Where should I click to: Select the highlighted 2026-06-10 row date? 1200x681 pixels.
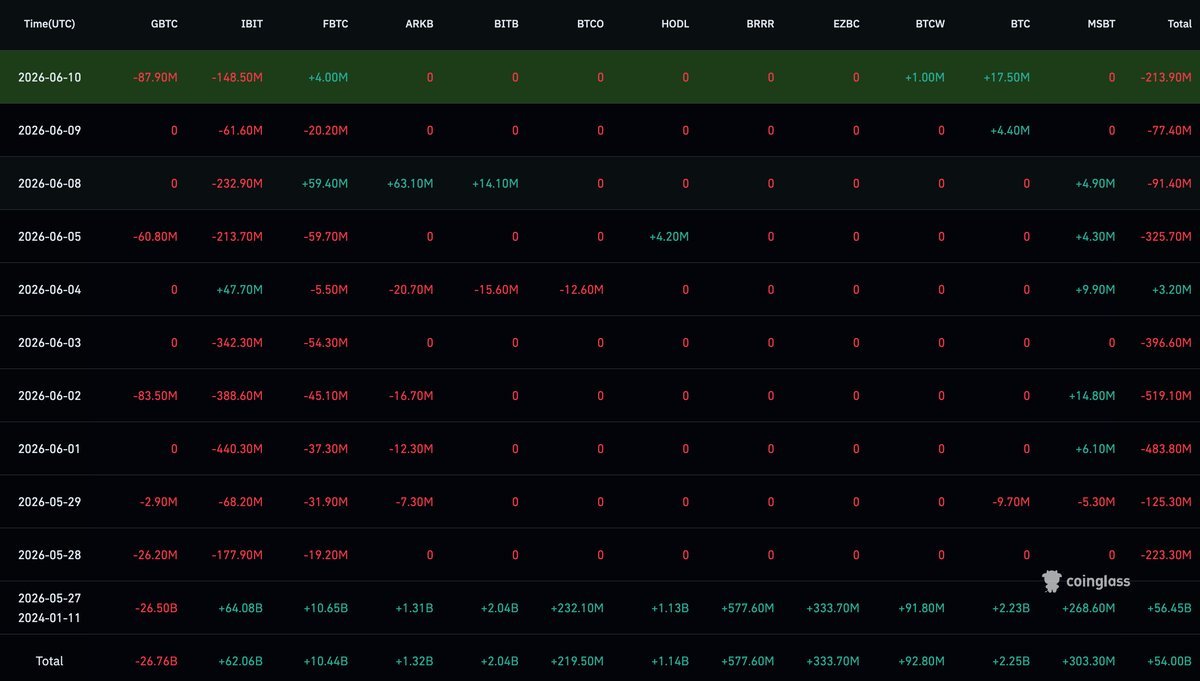tap(49, 77)
